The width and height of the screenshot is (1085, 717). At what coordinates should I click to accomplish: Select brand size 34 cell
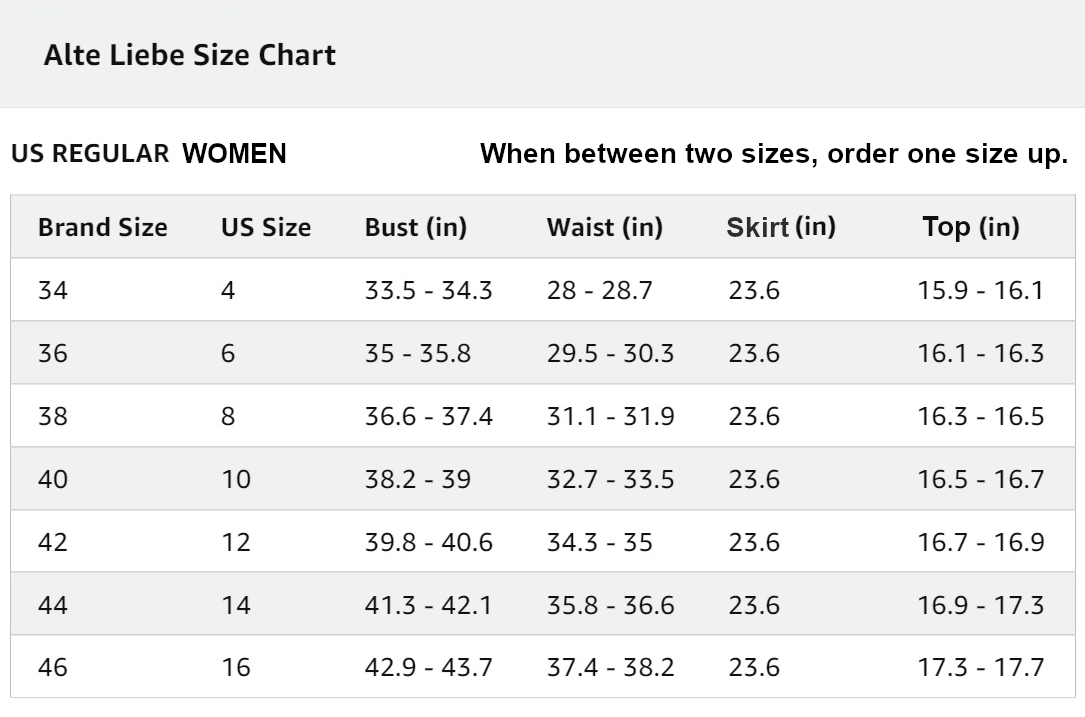[53, 291]
